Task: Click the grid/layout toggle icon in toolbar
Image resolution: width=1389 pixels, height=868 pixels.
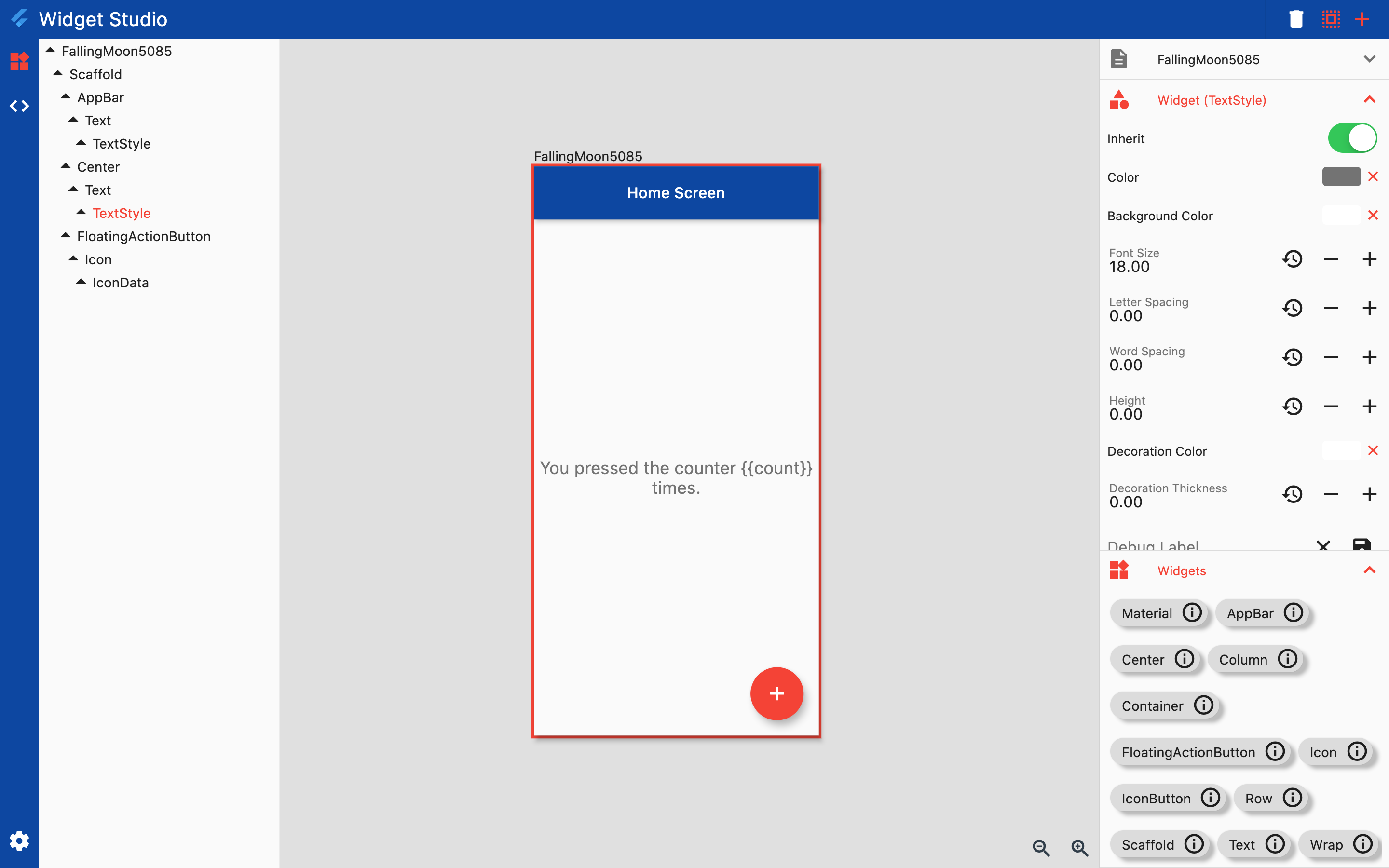Action: click(1330, 19)
